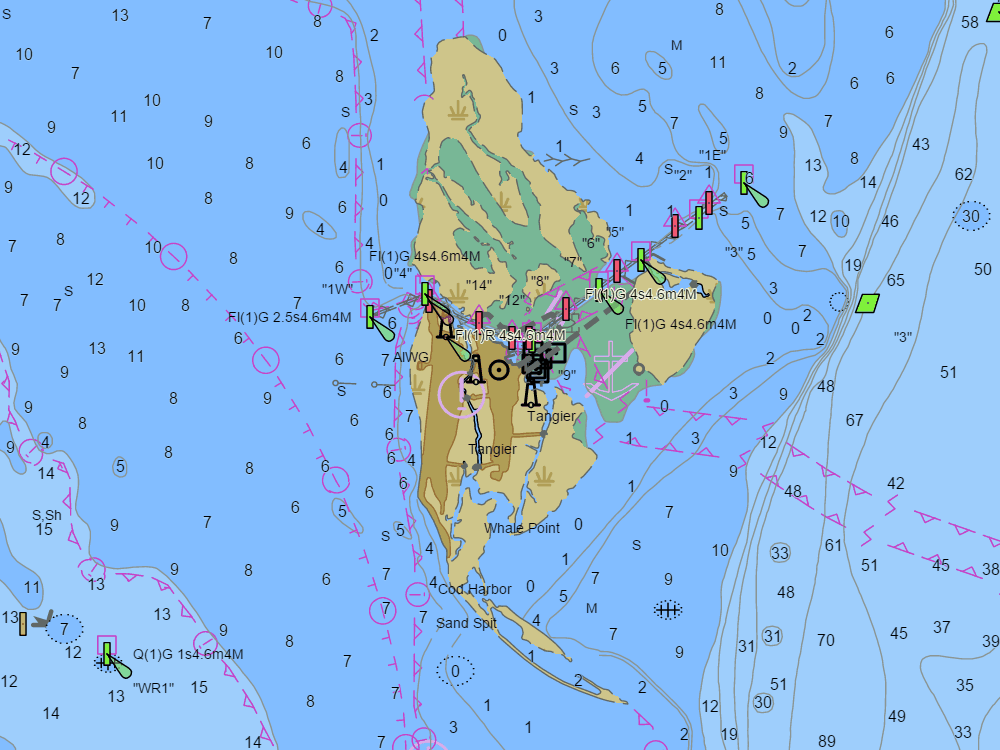1000x750 pixels.
Task: Click the tower symbol left of "9" label
Action: 531,392
